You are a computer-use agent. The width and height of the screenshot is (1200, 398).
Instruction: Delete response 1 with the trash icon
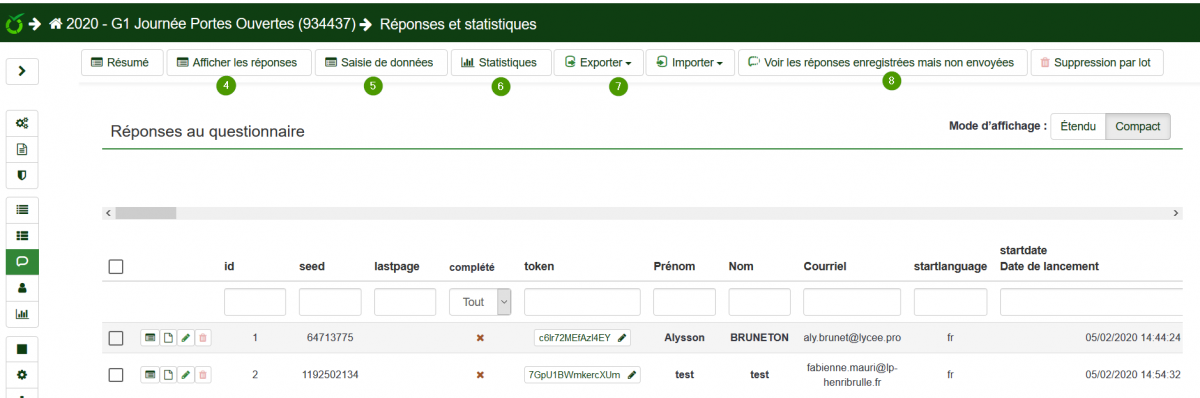coord(203,338)
